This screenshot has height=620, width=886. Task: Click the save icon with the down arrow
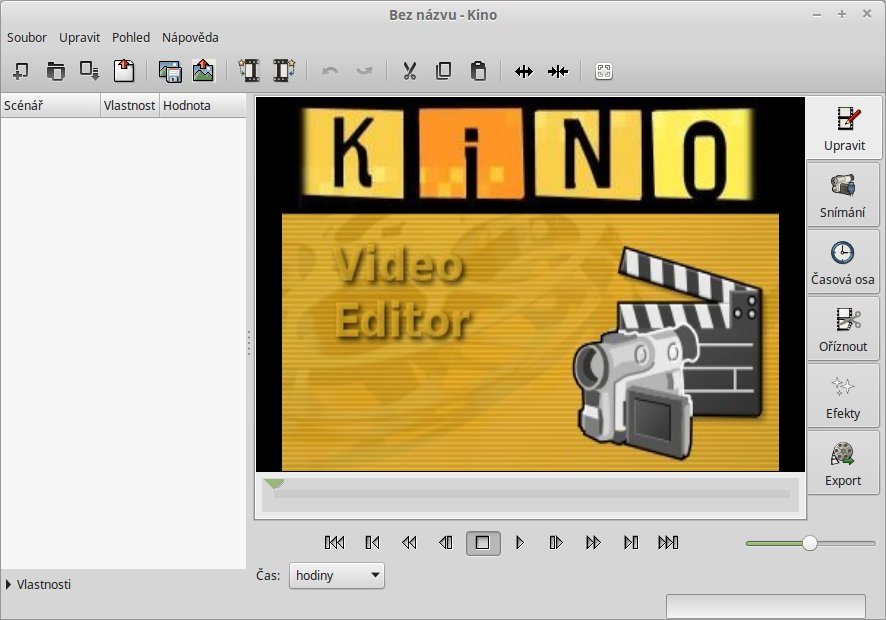[89, 71]
